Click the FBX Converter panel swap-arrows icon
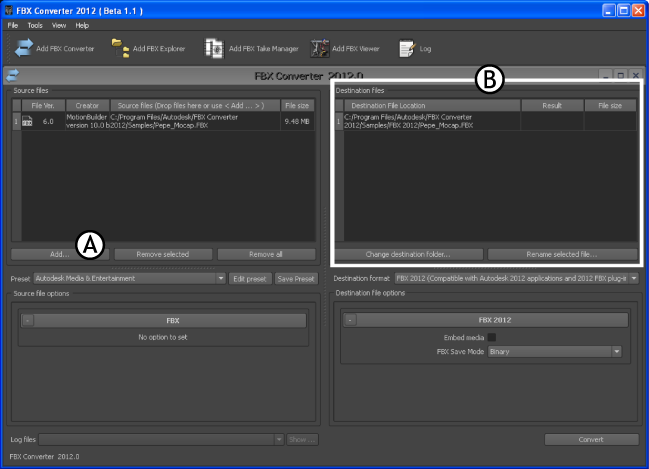Screen dimensions: 649x469 tap(13, 75)
